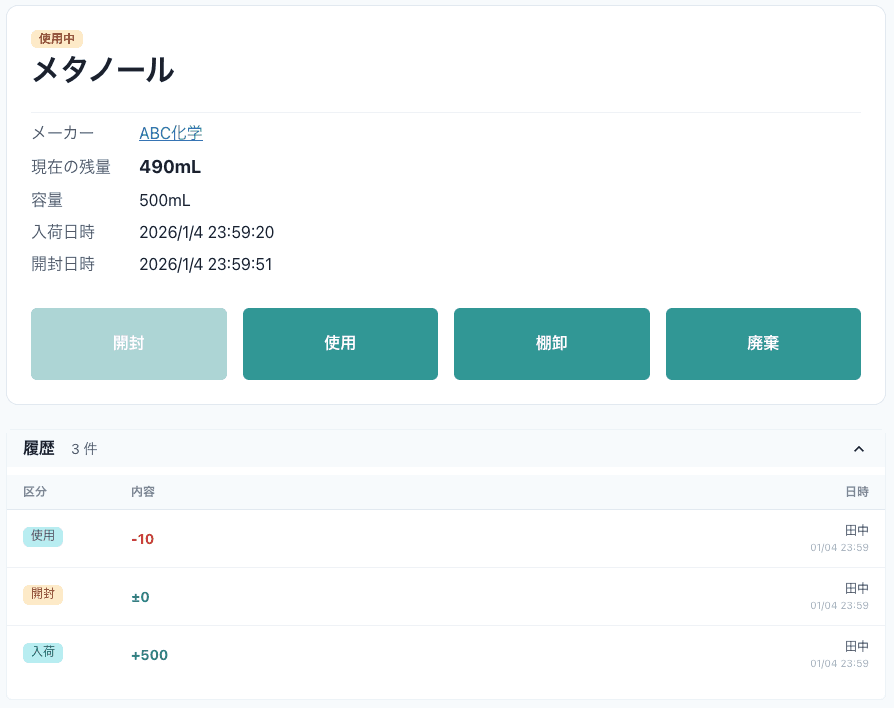
Task: Click the chevron icon next to 履歴
Action: pos(858,449)
